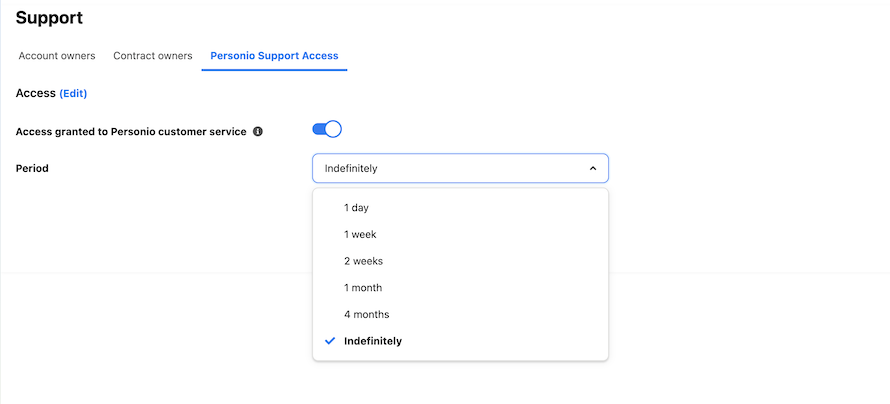Click the white knob of the access switch
Viewport: 890px width, 404px height.
333,129
